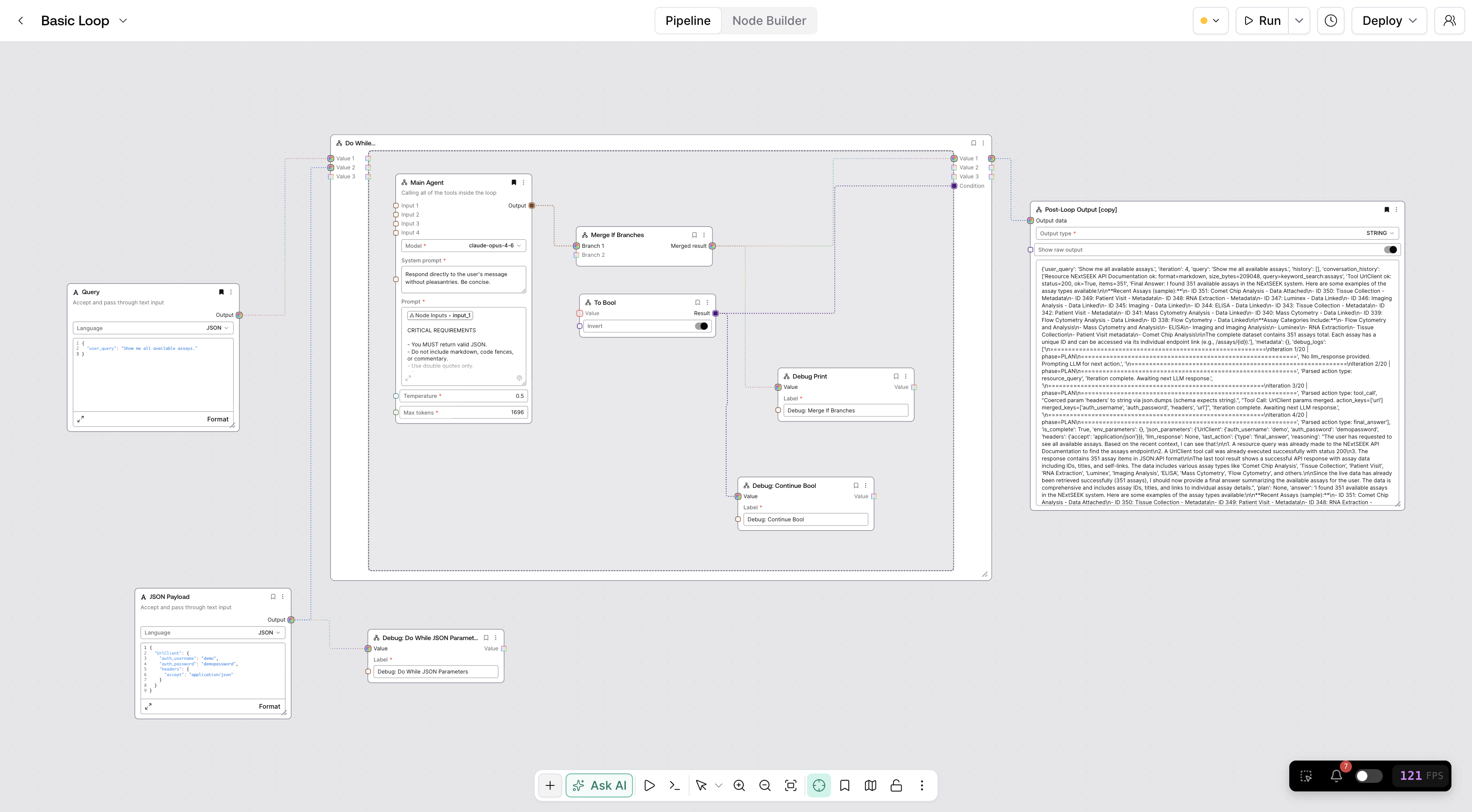Toggle the crosshair target tool
1472x812 pixels.
click(x=819, y=785)
